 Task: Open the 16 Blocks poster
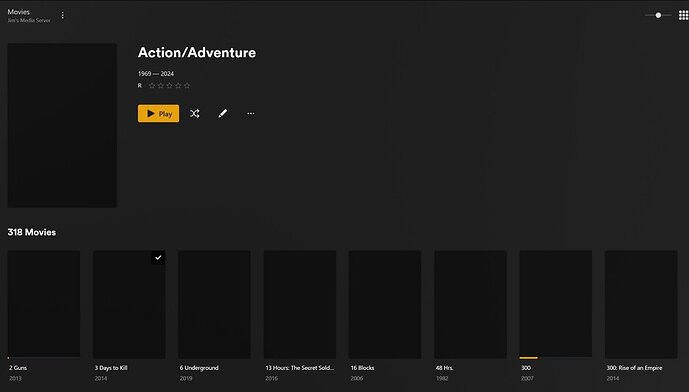(x=385, y=305)
